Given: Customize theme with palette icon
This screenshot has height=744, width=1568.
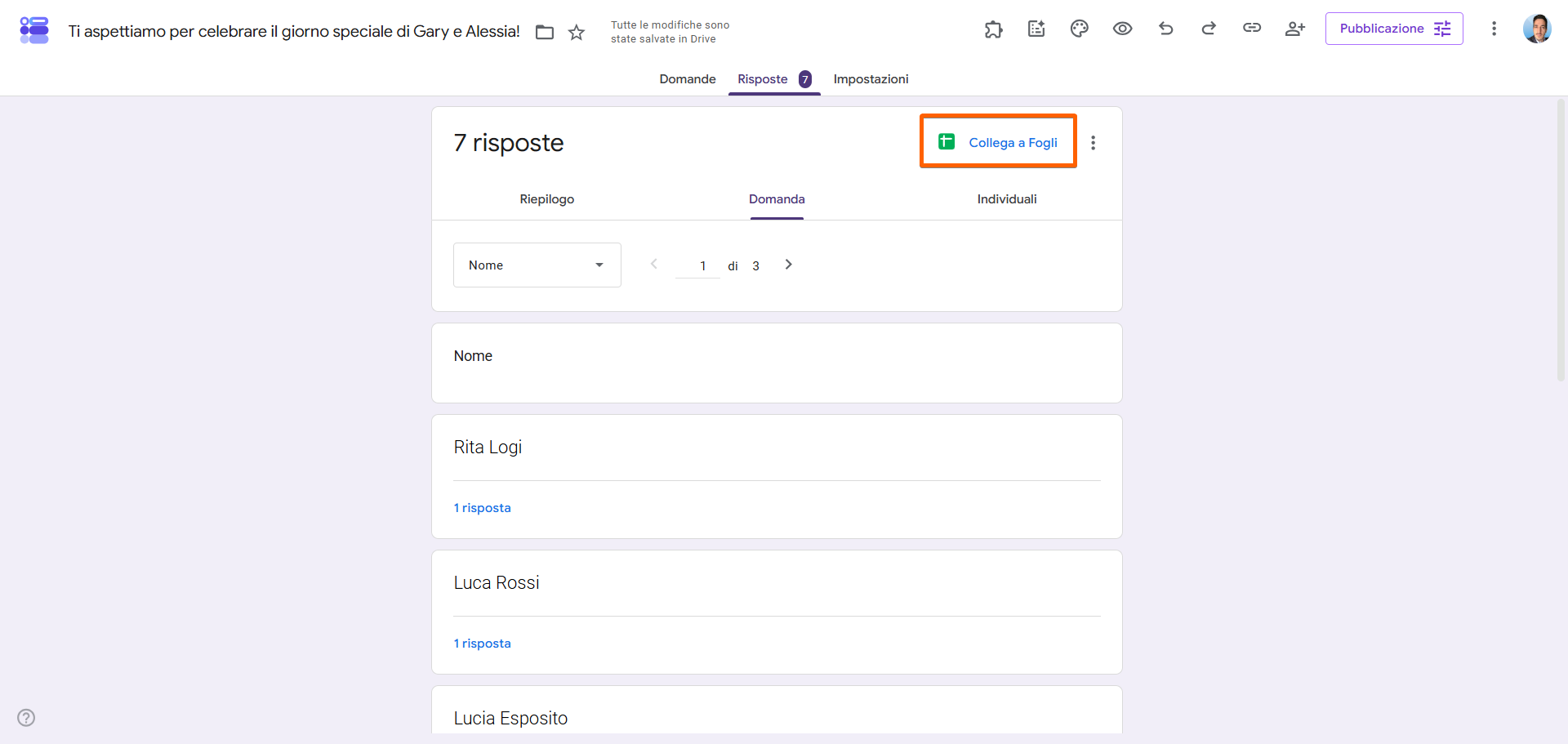Looking at the screenshot, I should [1080, 29].
